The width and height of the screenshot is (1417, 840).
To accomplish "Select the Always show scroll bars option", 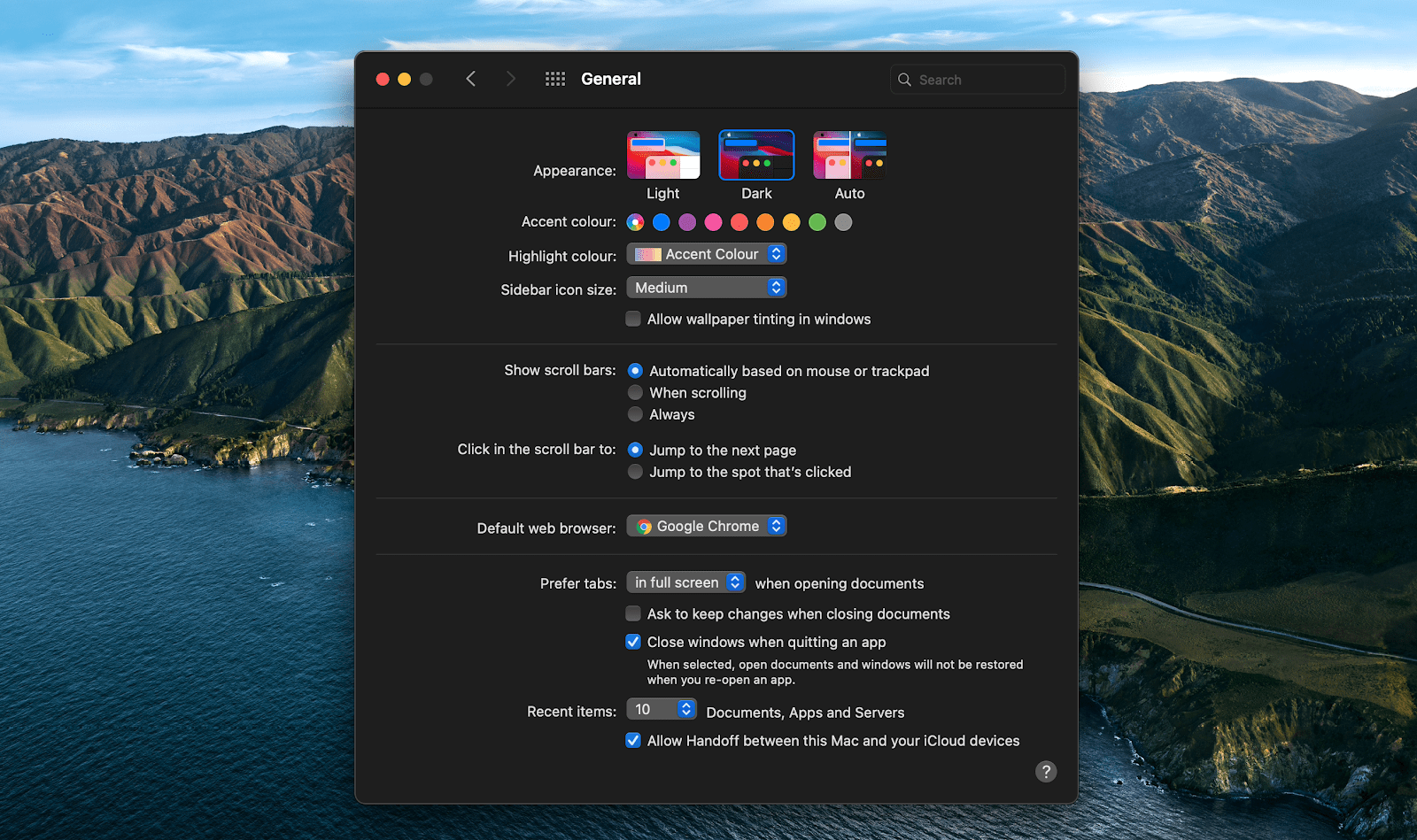I will tap(635, 413).
